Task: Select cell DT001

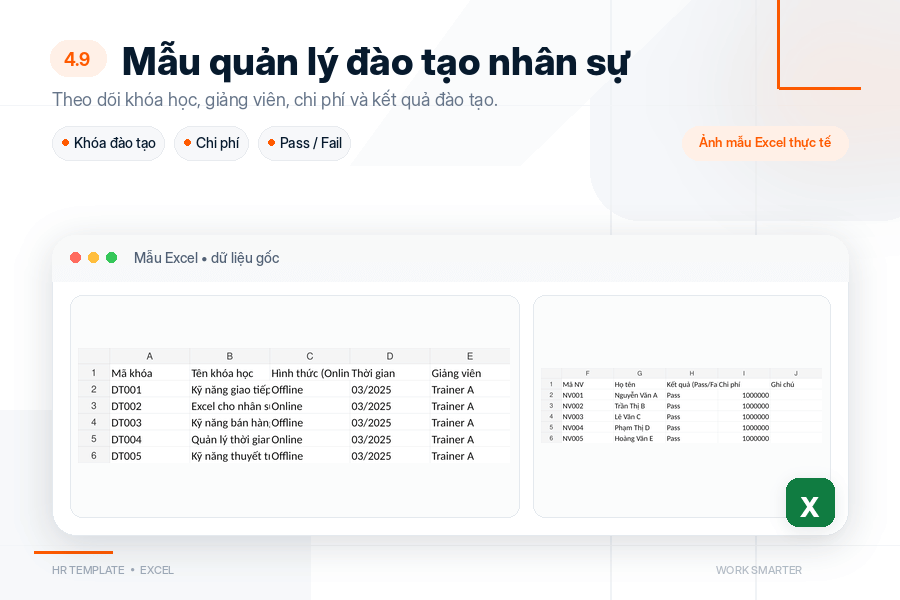Action: click(150, 390)
